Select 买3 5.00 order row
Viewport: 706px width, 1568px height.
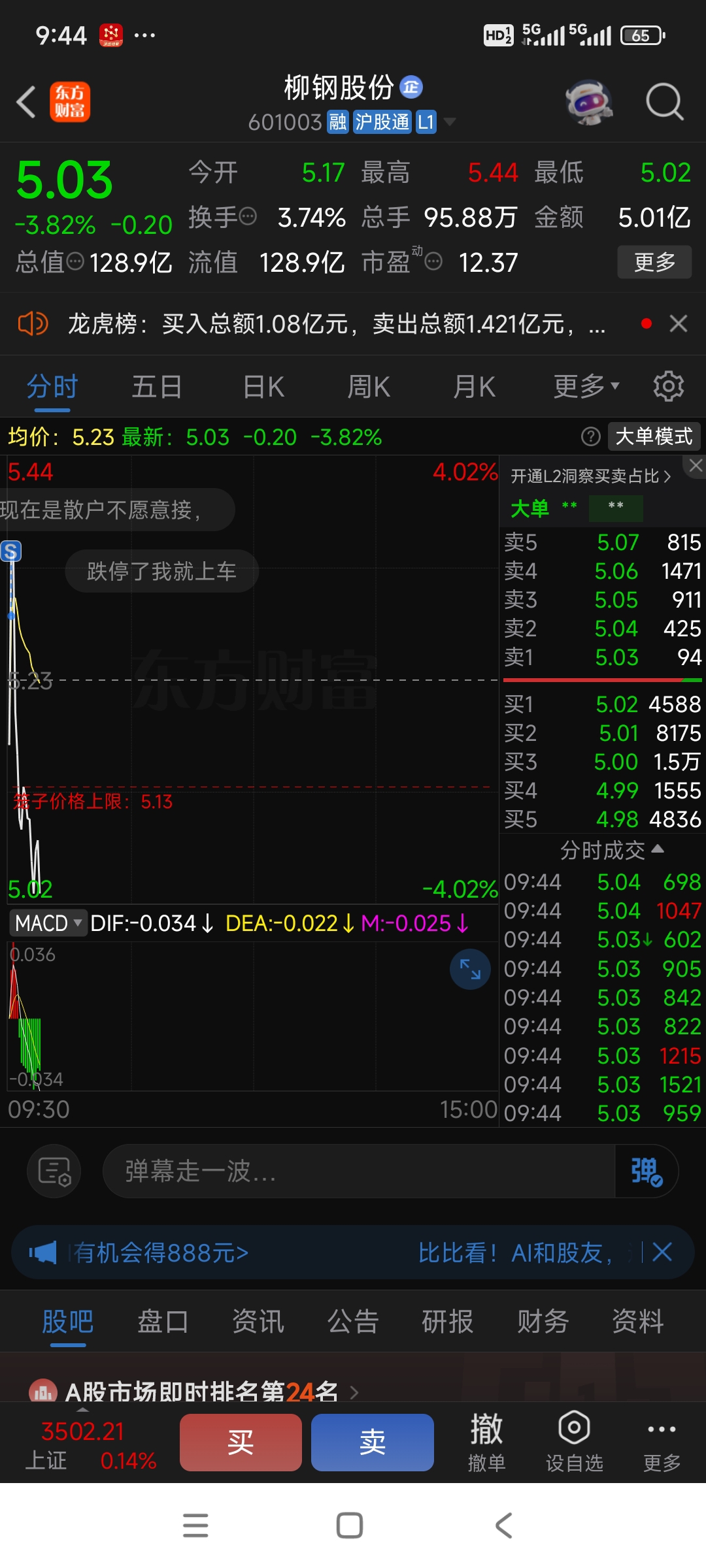(x=603, y=762)
